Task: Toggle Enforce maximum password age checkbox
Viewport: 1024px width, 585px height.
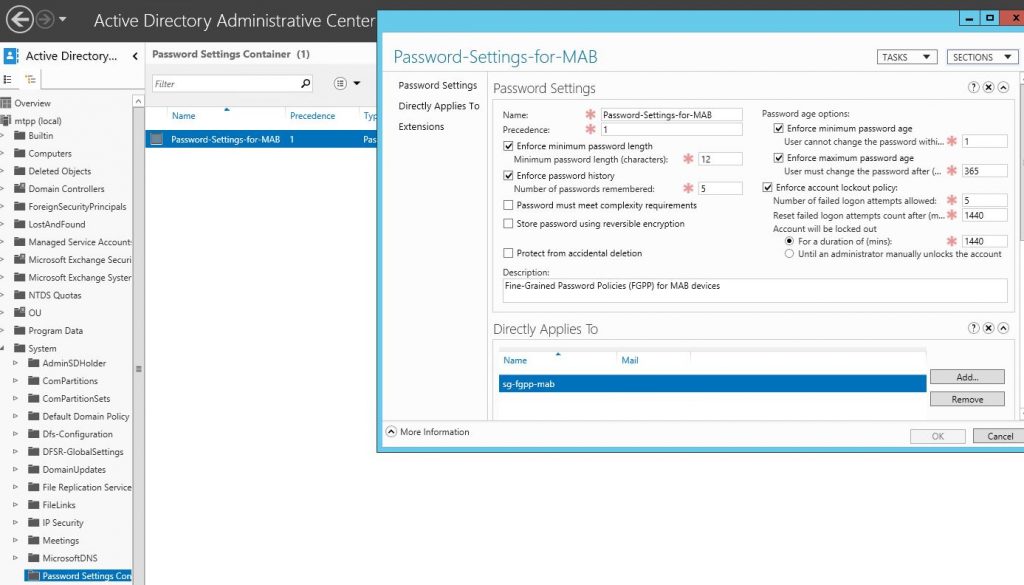Action: click(x=778, y=158)
